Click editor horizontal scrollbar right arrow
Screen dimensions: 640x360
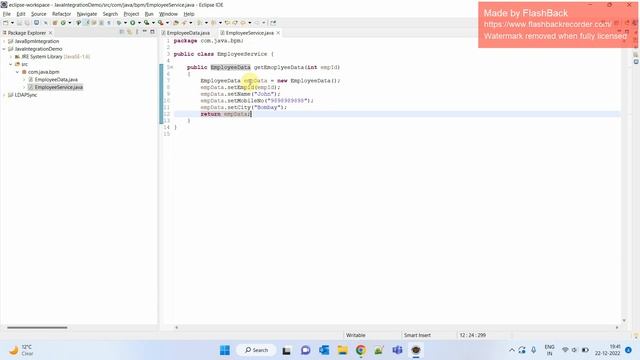click(617, 327)
